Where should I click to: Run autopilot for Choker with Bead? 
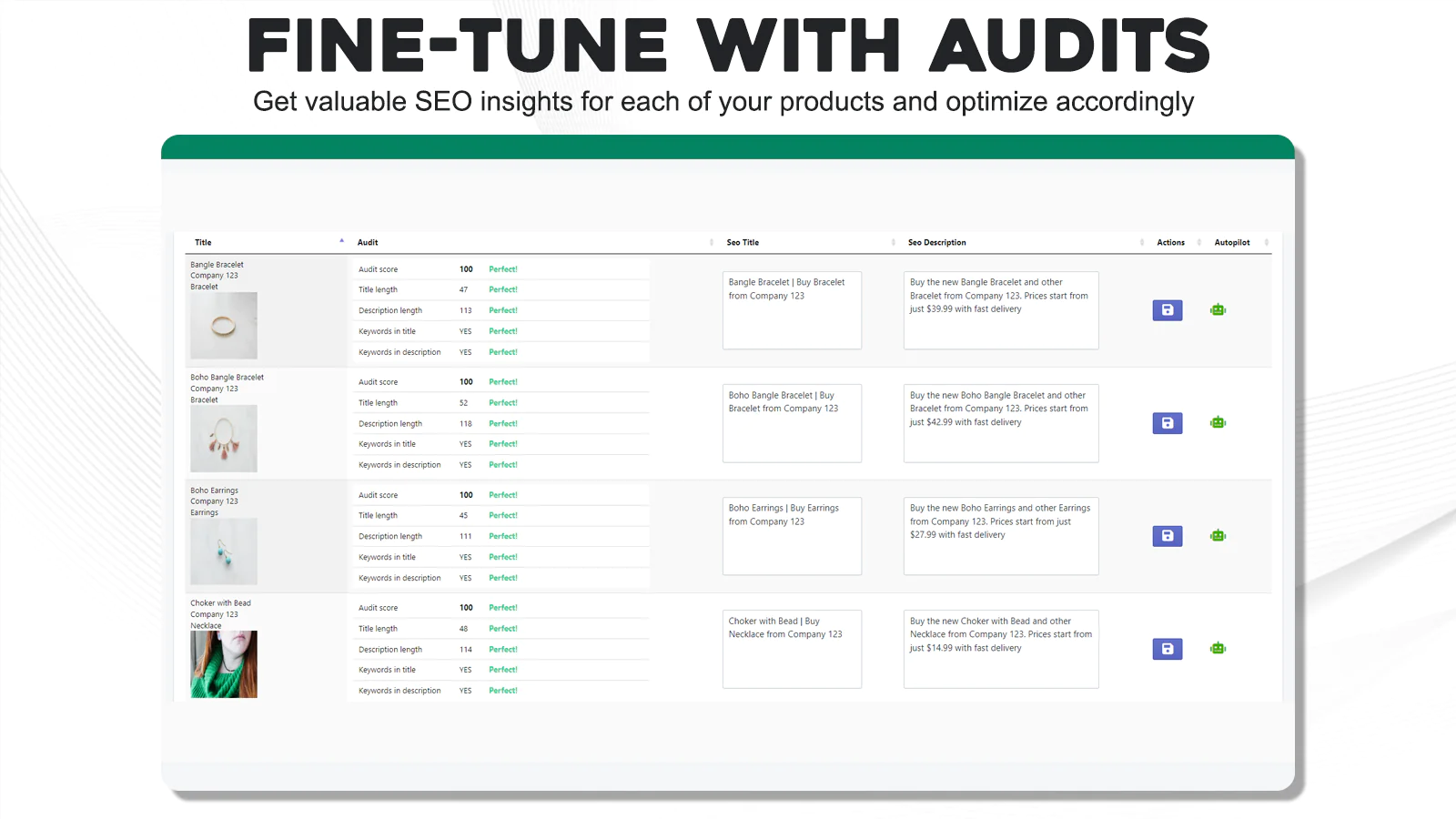(1218, 649)
